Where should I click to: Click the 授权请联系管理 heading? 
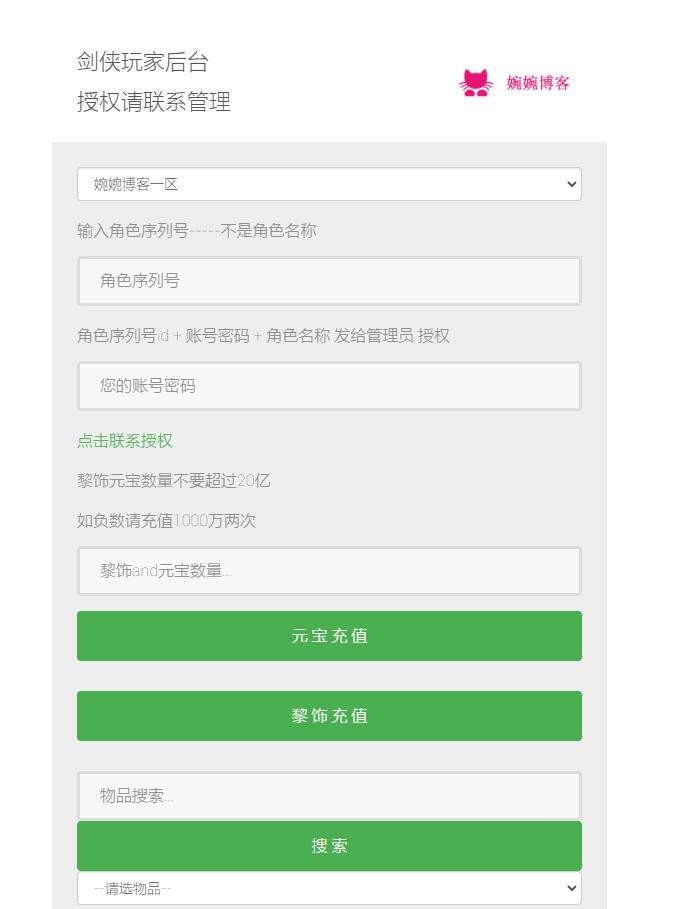(152, 102)
